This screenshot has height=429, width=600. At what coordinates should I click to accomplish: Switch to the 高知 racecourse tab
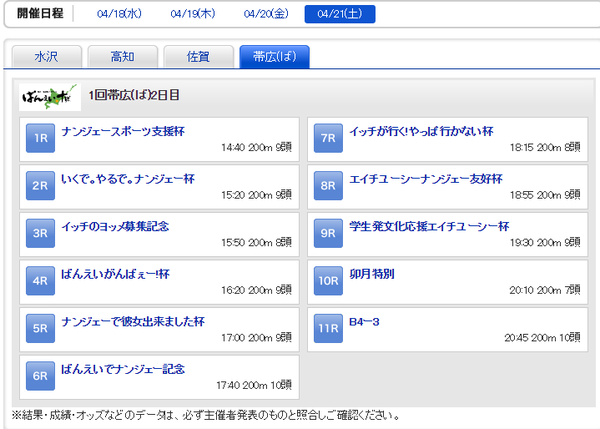click(x=122, y=57)
